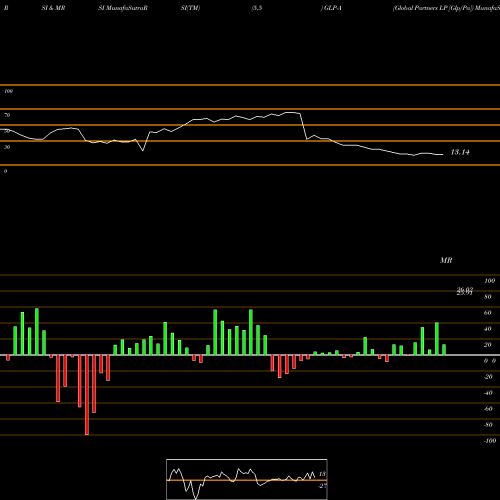Click the 'SI MunafaSutraR' header text
Screen dimensions: 500x500
pyautogui.click(x=123, y=8)
